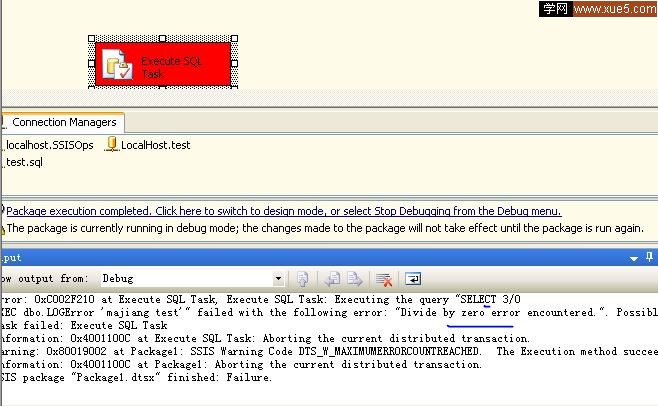Click the Package1.dtsx finished Failure line
The height and width of the screenshot is (406, 658).
[x=140, y=377]
